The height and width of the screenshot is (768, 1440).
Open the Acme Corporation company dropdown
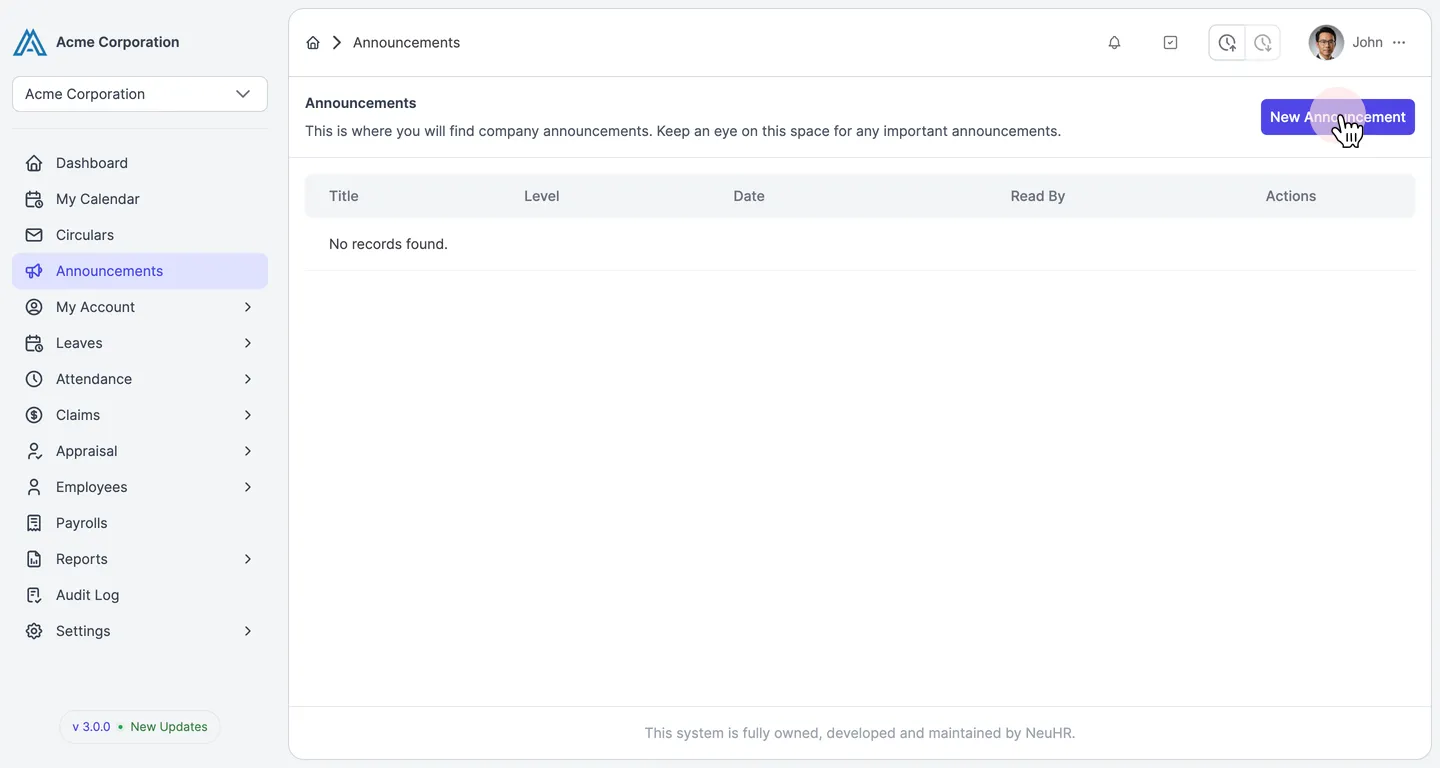[140, 94]
